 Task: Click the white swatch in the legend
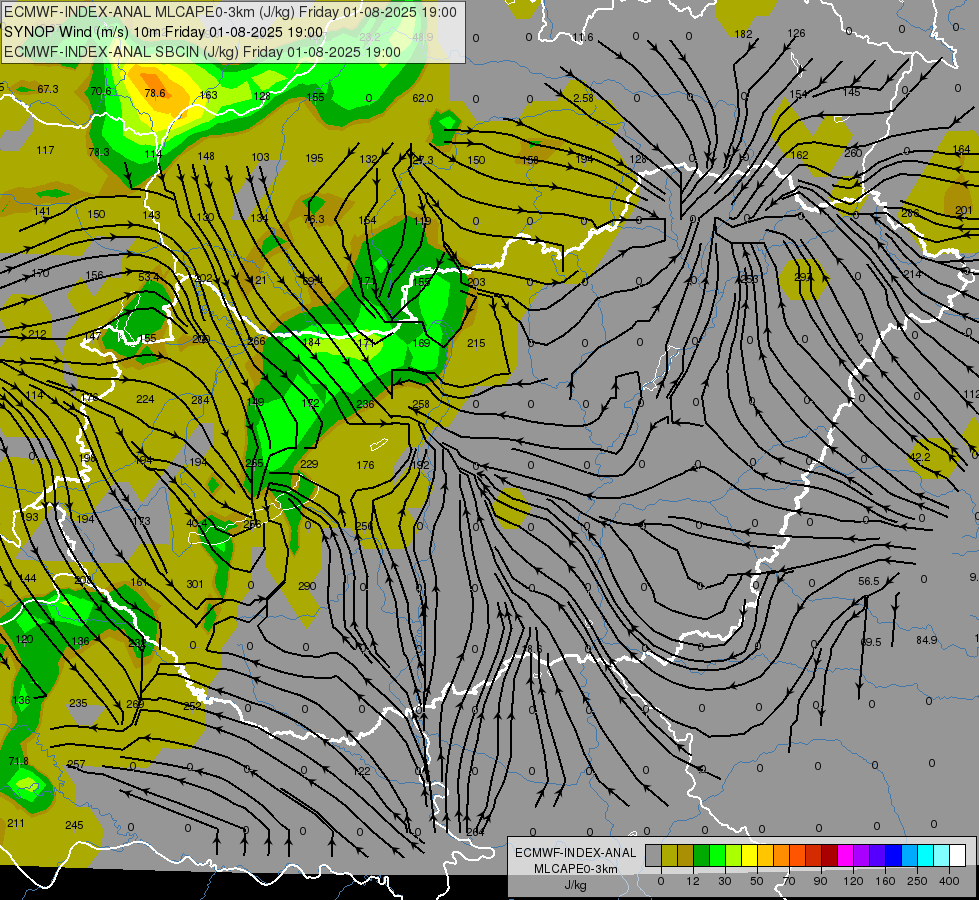958,855
